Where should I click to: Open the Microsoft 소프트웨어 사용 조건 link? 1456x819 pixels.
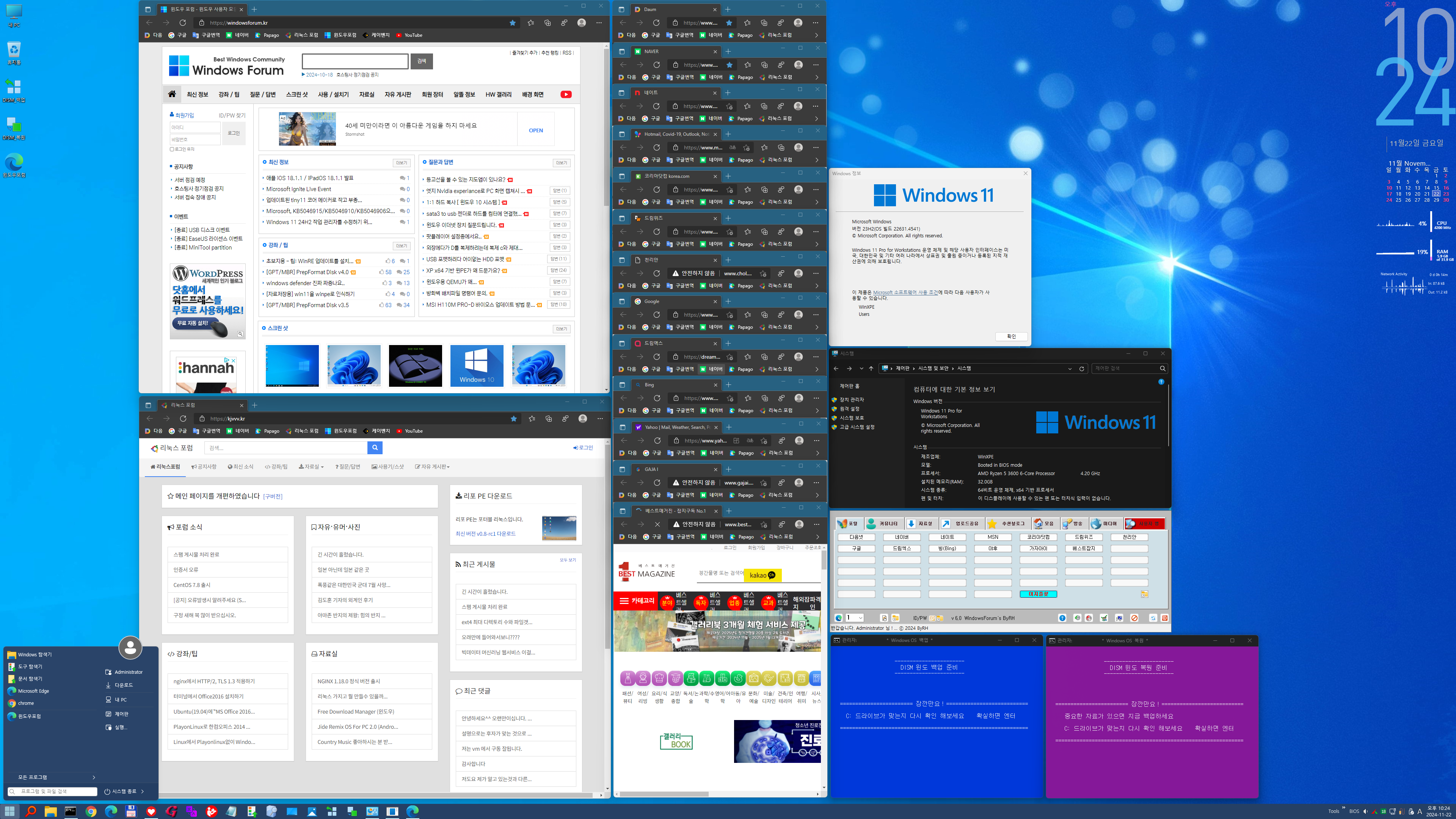coord(905,293)
